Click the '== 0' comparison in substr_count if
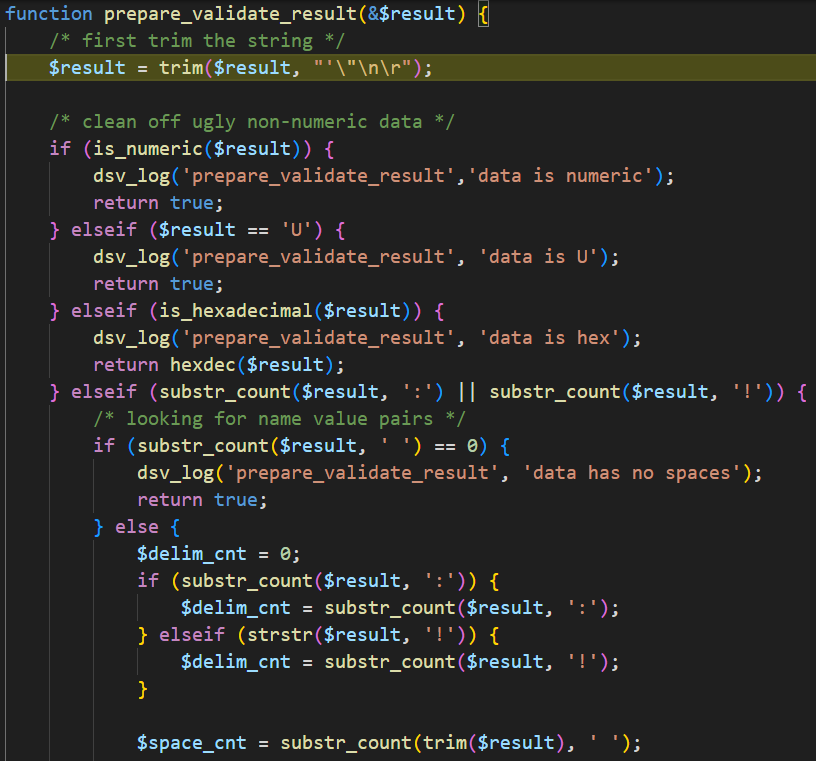The image size is (816, 761). [x=455, y=446]
